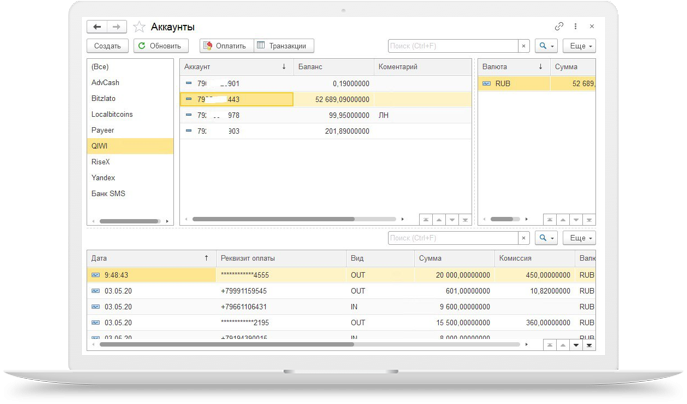
Task: Select the RUB currency row
Action: (x=537, y=83)
